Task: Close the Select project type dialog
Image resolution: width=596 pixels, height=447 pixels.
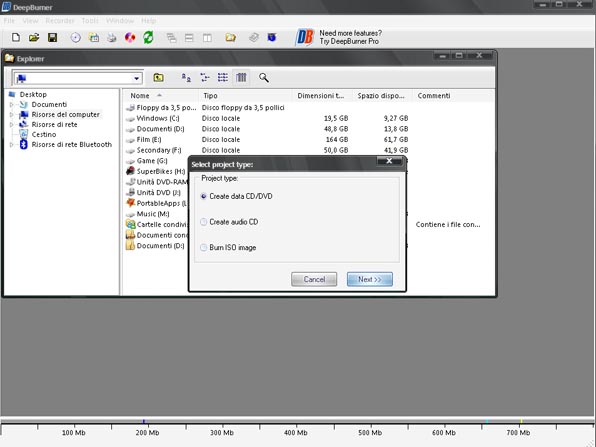Action: (x=389, y=161)
